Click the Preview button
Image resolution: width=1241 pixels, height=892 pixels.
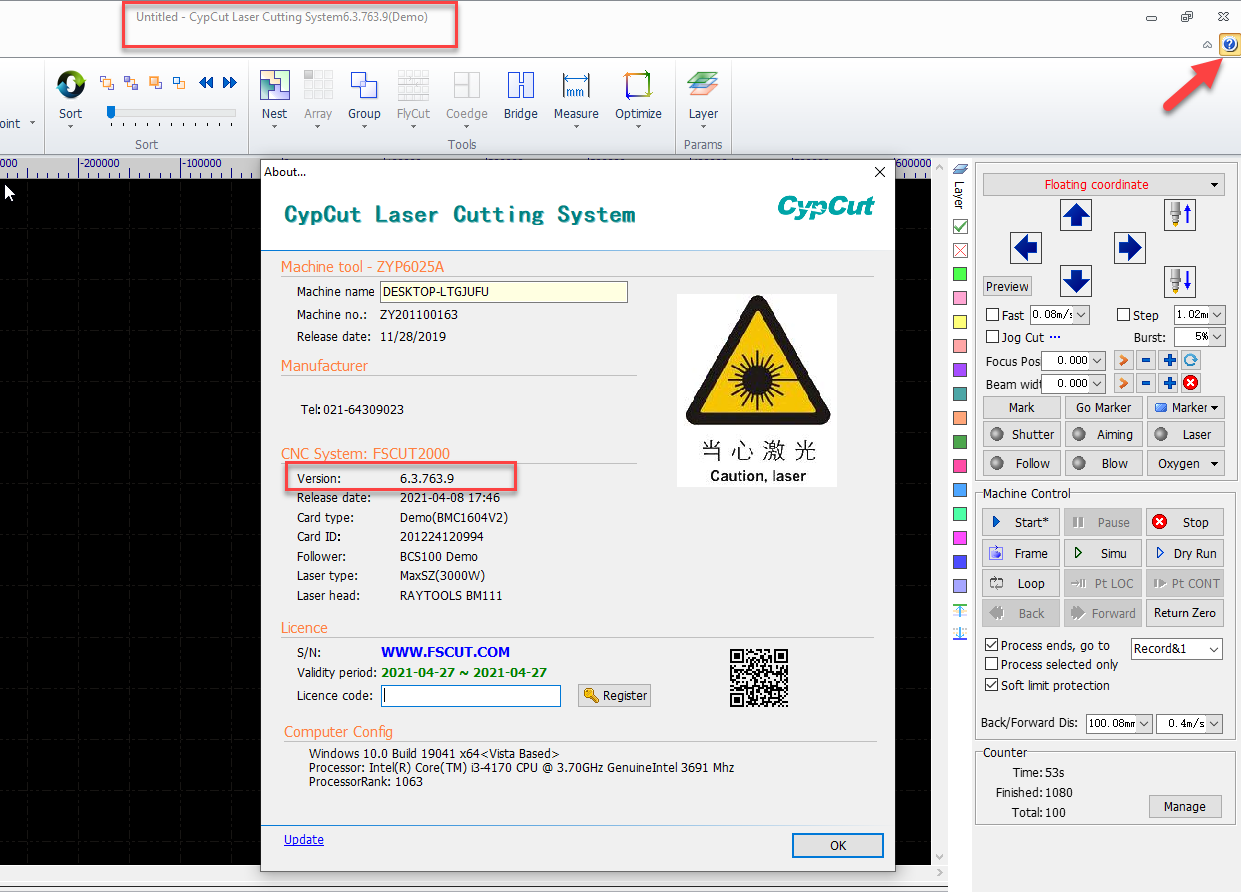tap(1007, 287)
